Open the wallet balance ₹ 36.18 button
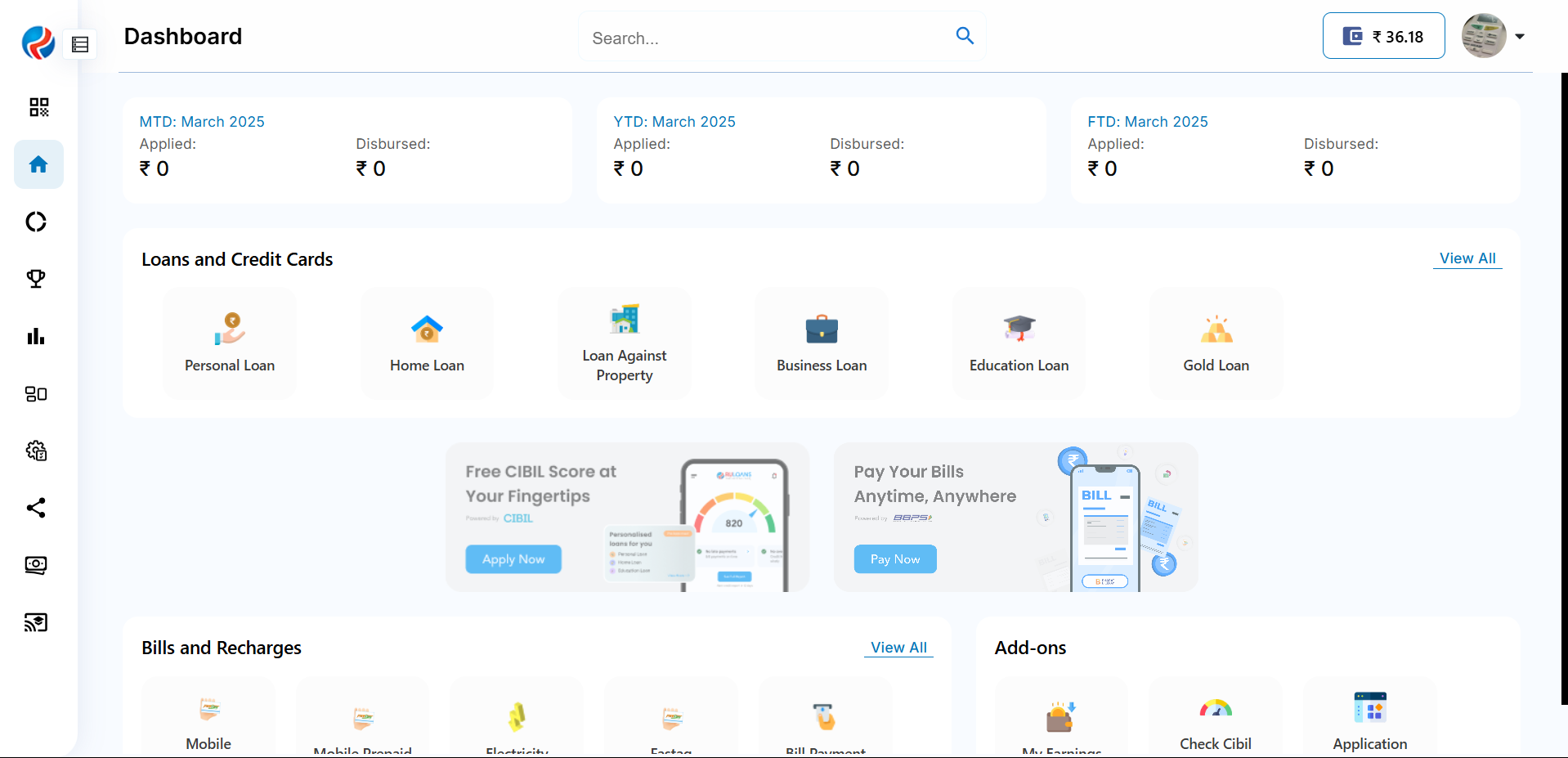This screenshot has height=758, width=1568. tap(1383, 36)
